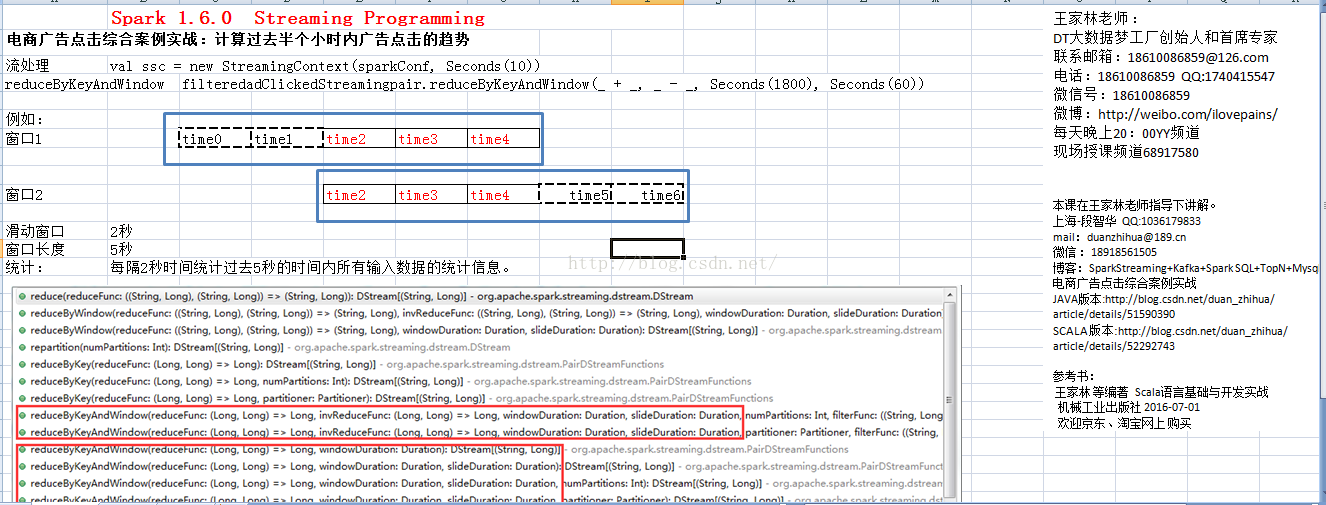1326x505 pixels.
Task: Click the time4 box in window 1
Action: tap(503, 139)
